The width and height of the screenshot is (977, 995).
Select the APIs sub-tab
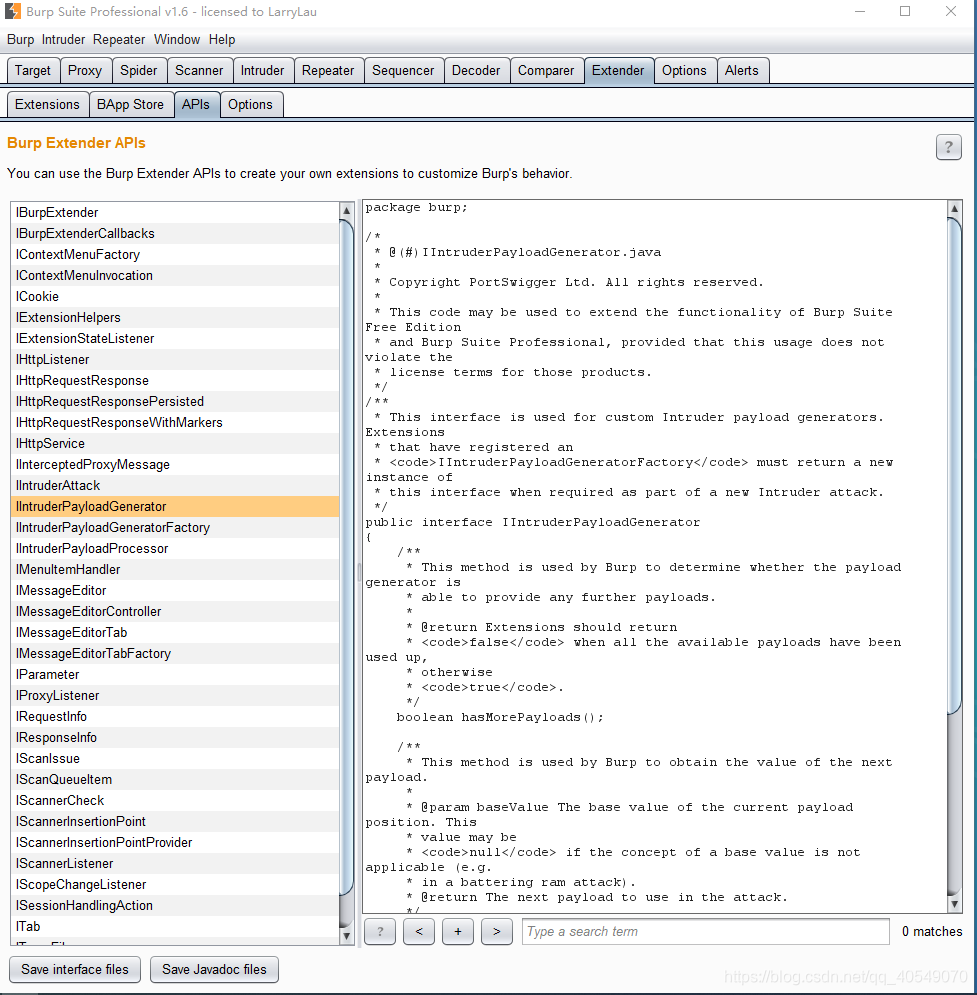point(196,105)
